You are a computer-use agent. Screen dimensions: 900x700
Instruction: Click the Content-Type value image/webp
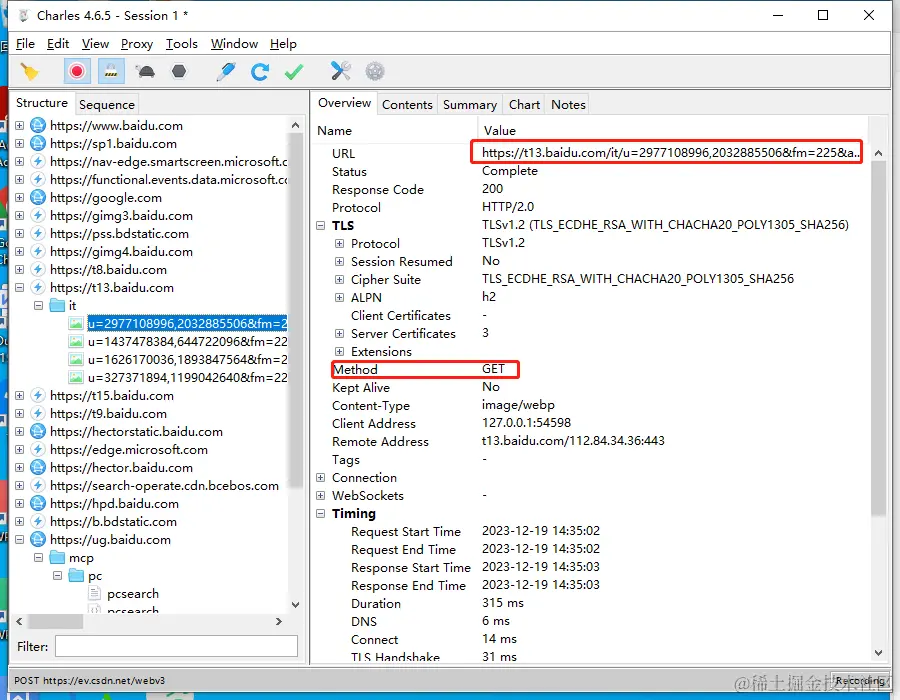click(518, 405)
